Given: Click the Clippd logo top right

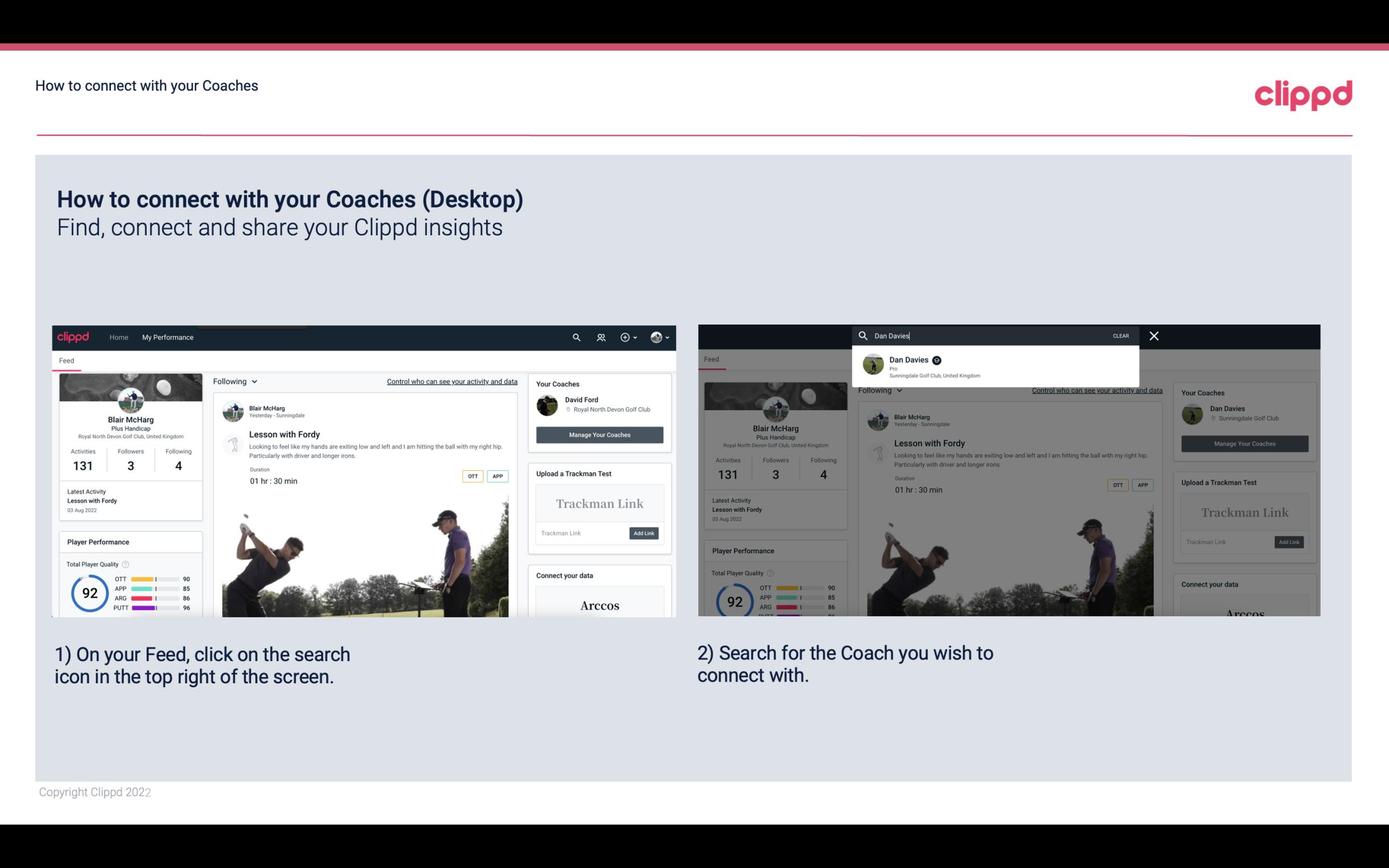Looking at the screenshot, I should [x=1302, y=93].
